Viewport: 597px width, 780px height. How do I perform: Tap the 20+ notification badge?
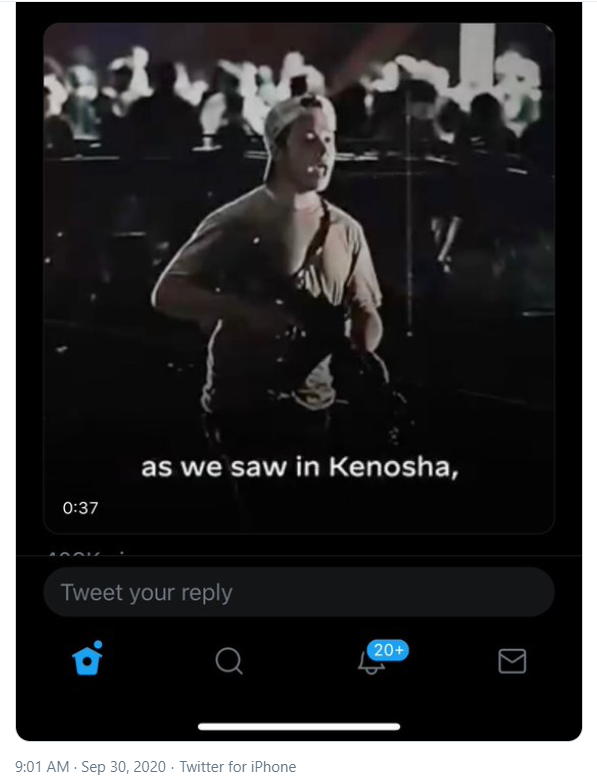click(388, 650)
